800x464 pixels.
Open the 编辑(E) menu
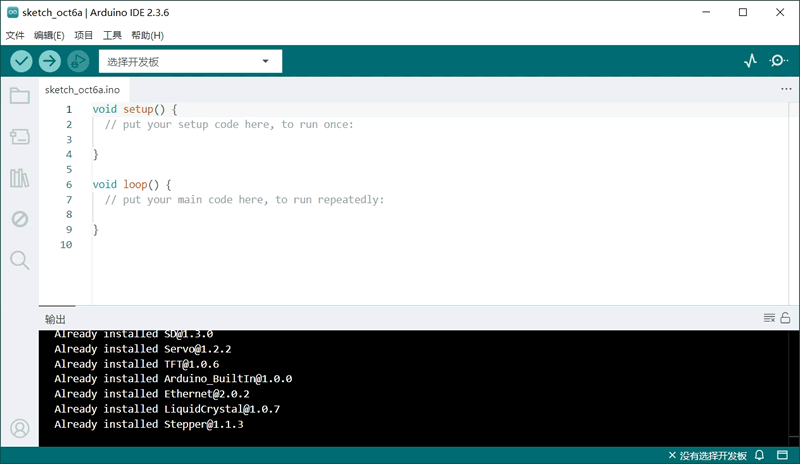coord(49,35)
